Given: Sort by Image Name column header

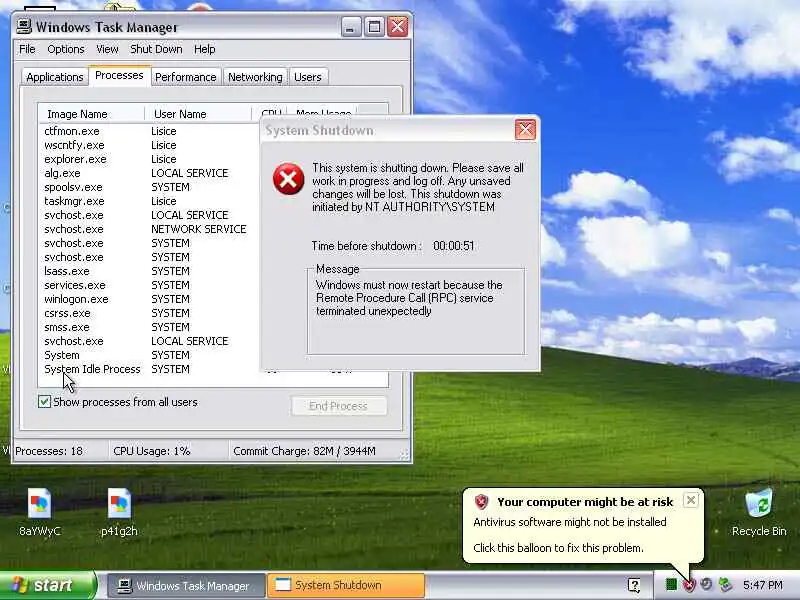Looking at the screenshot, I should (x=91, y=114).
